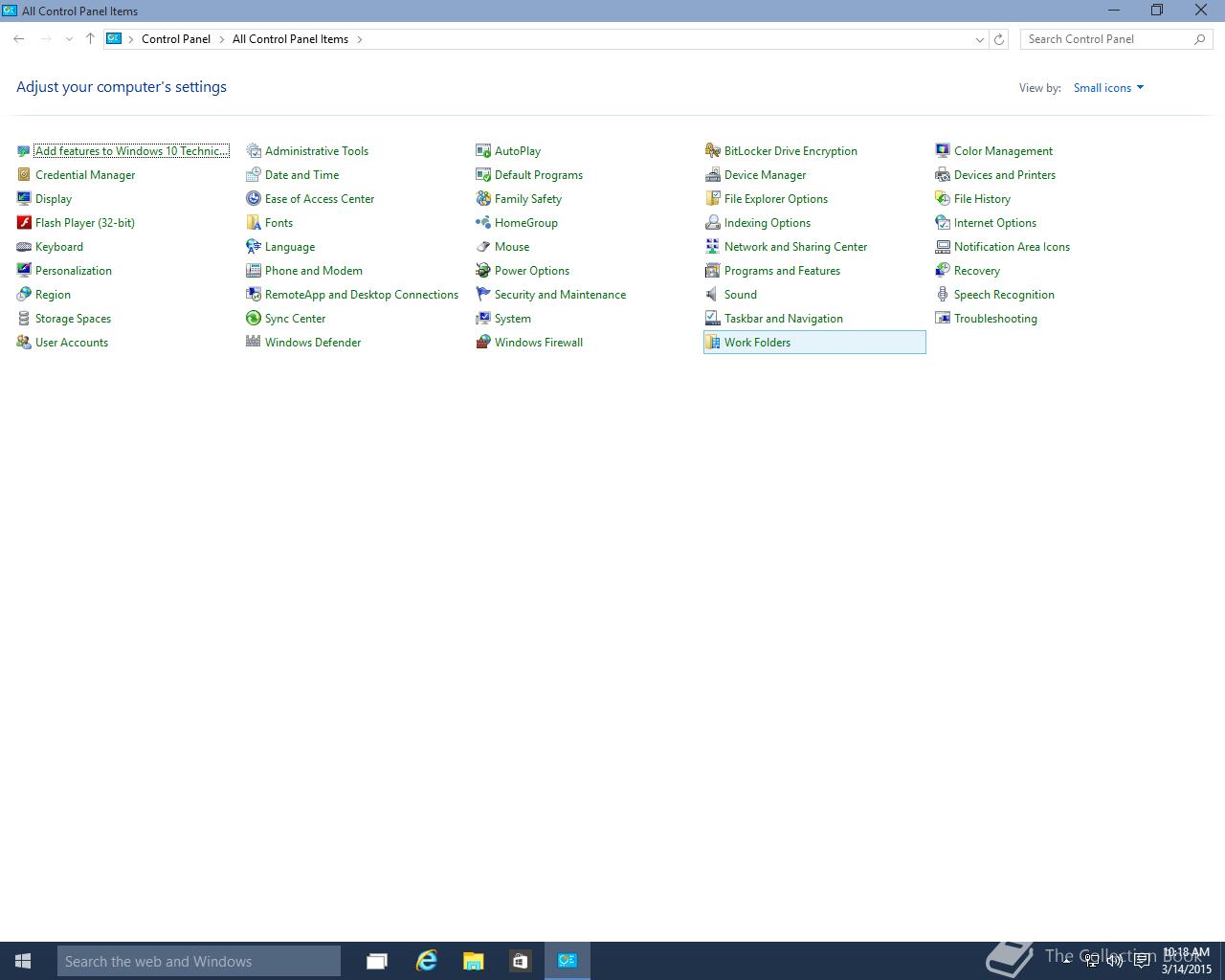Image resolution: width=1225 pixels, height=980 pixels.
Task: Open Notification Area Icons
Action: tap(1012, 247)
